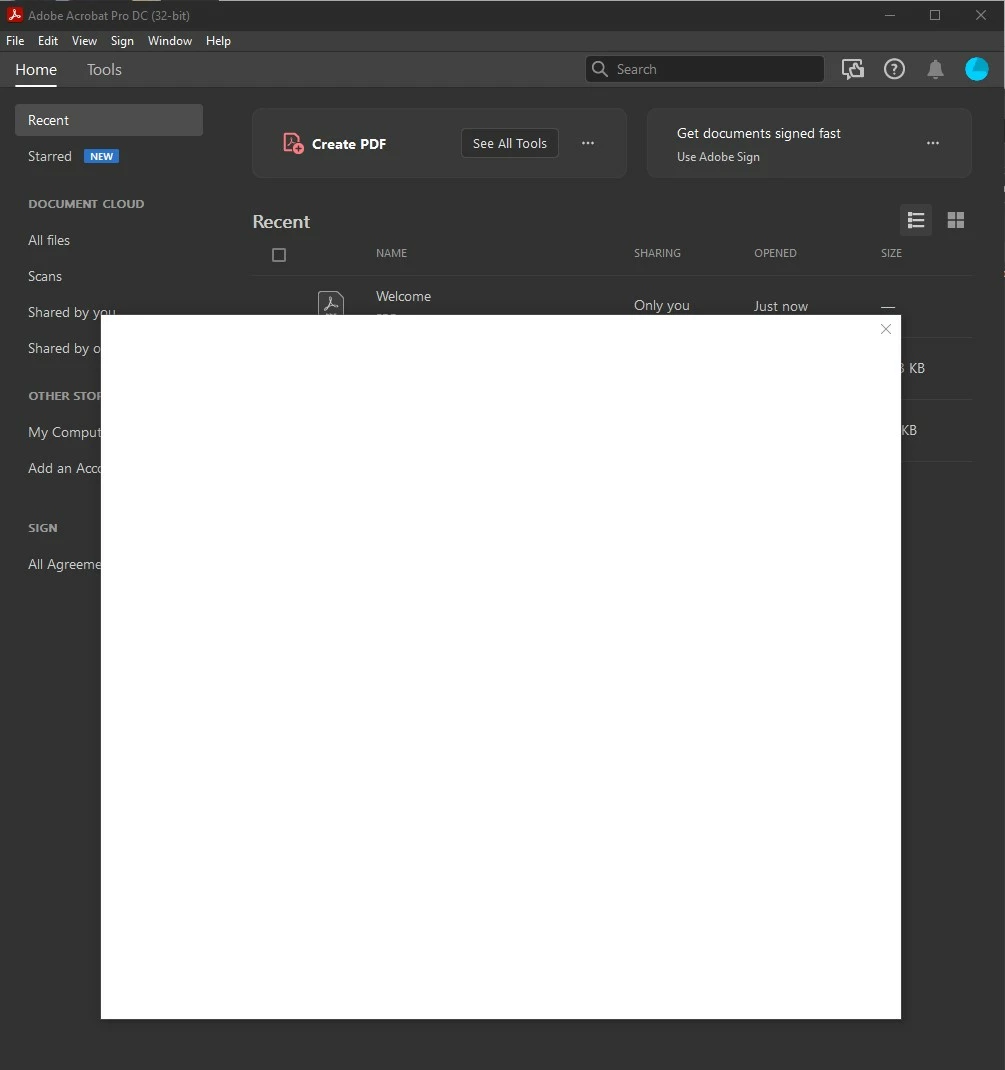Open the View menu
The image size is (1005, 1070).
[x=85, y=41]
